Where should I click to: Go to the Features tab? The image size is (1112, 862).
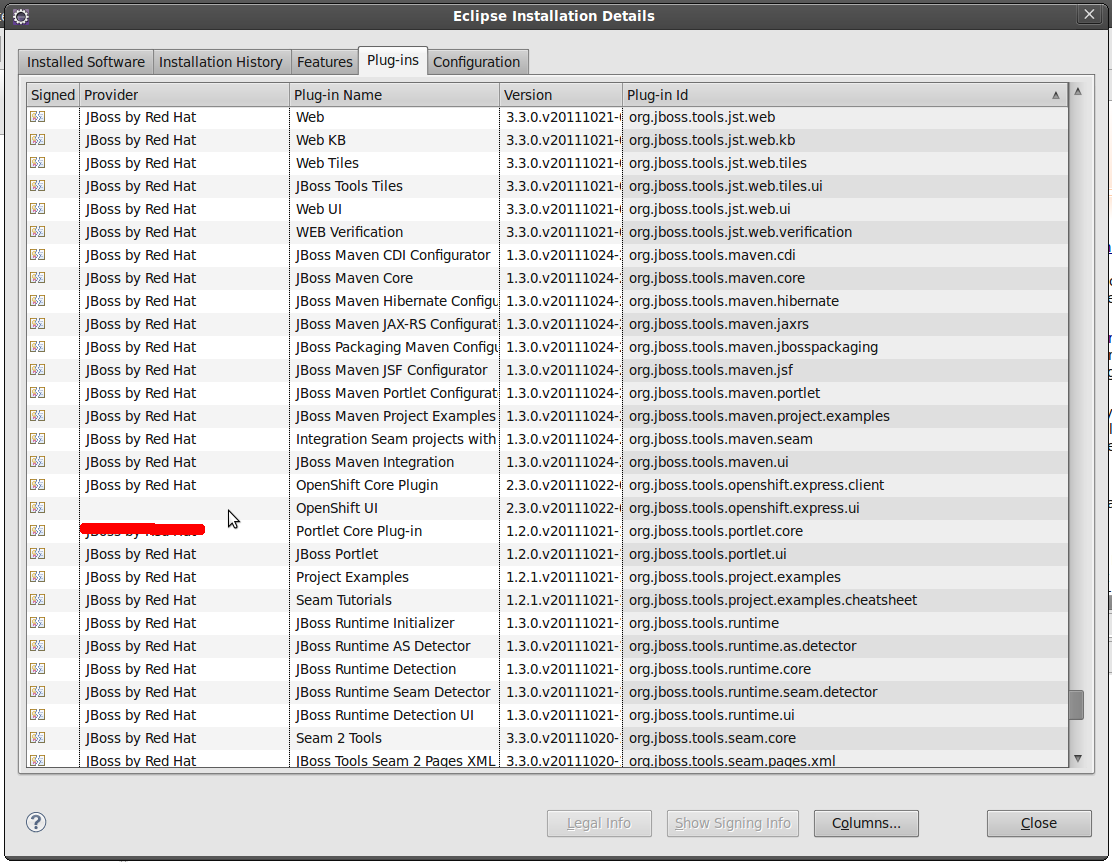point(324,62)
